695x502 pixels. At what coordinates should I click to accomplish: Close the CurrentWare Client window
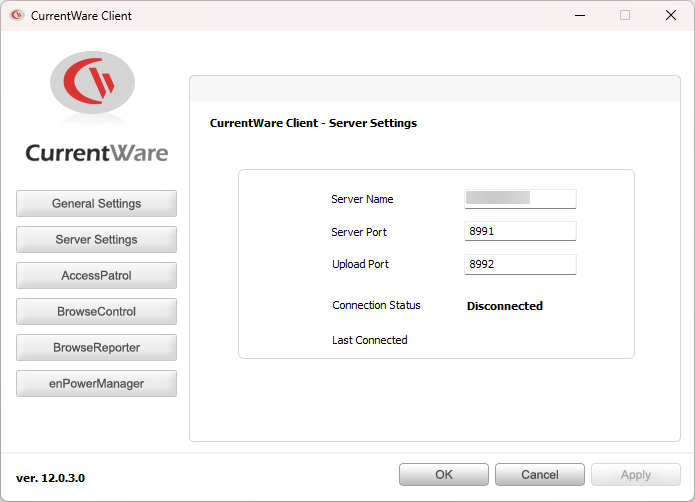(x=671, y=16)
